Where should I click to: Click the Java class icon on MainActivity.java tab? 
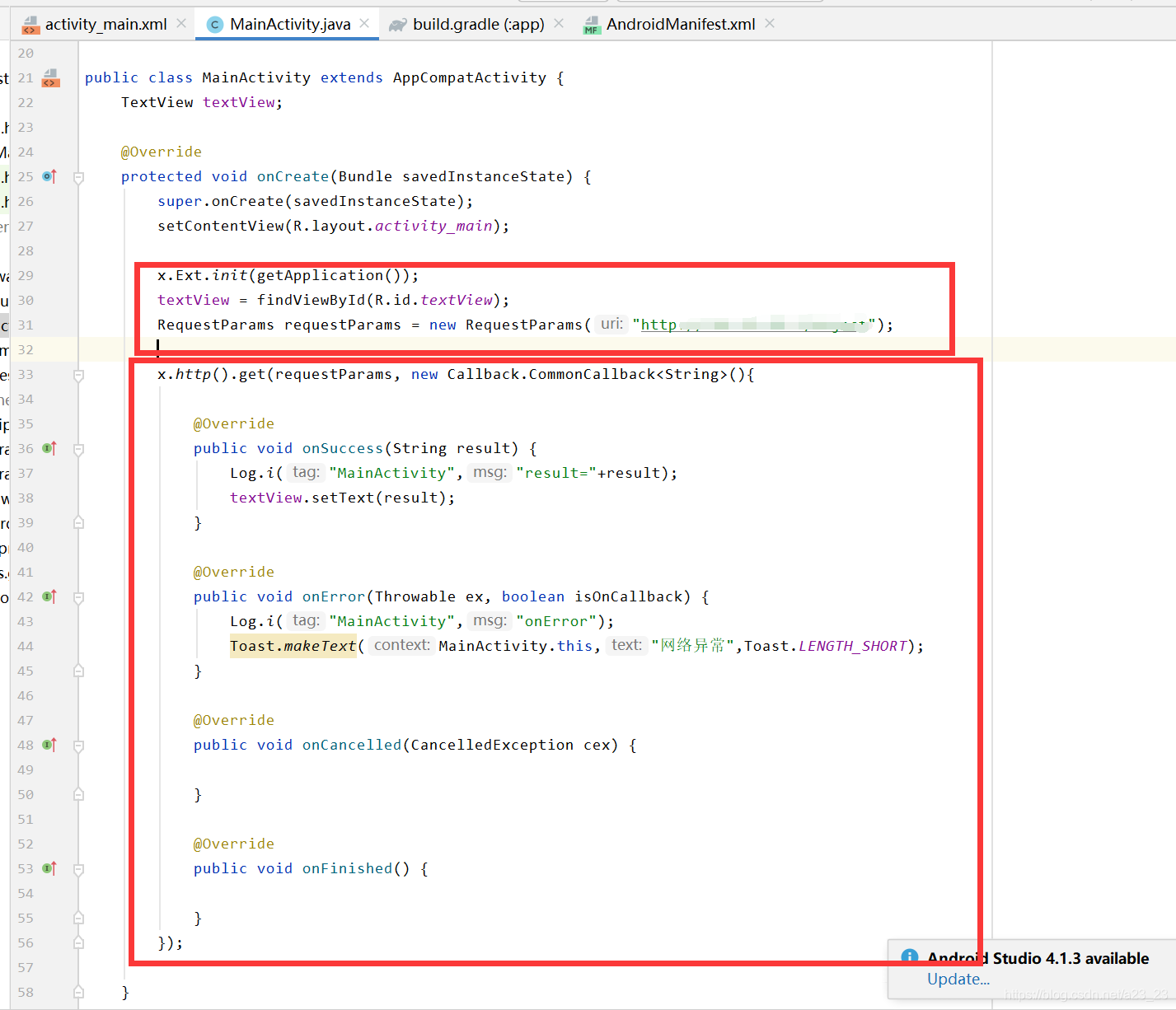[215, 25]
